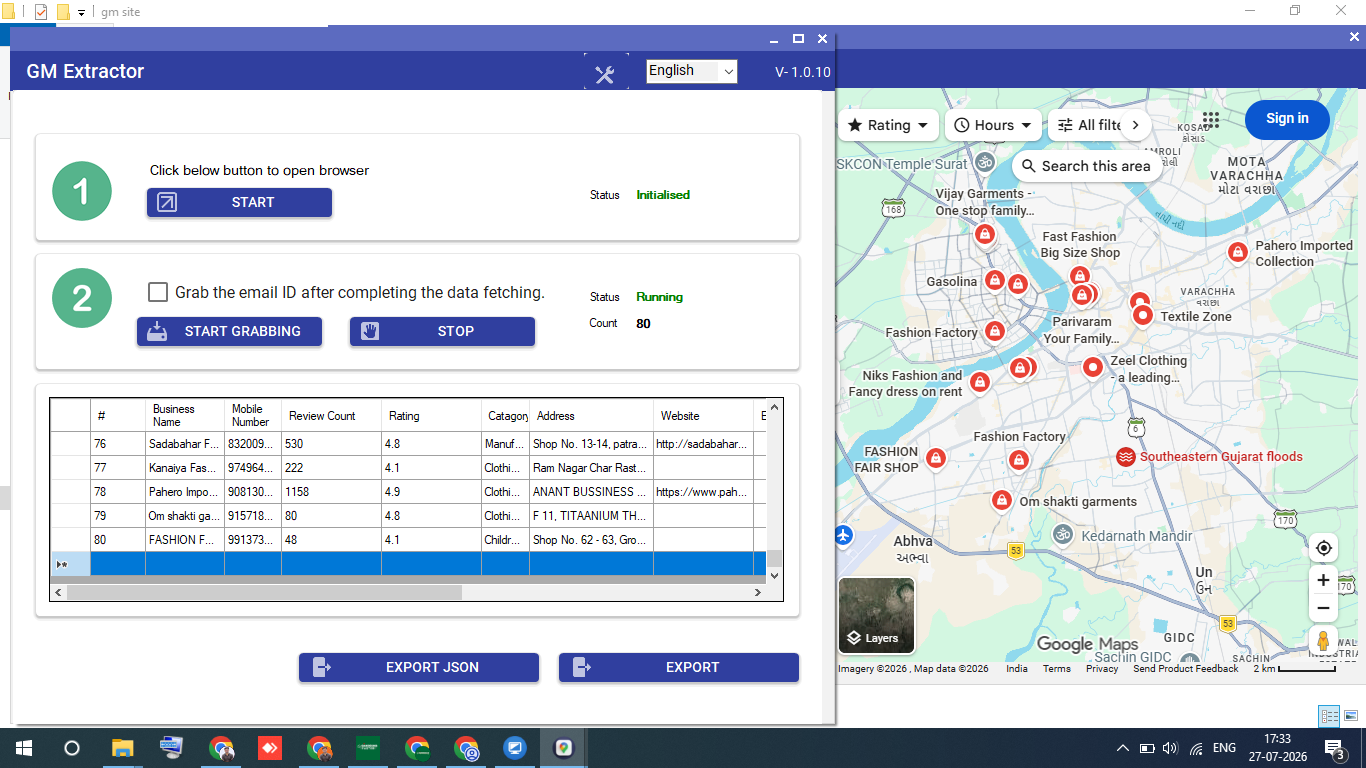Select the Address column header
Viewport: 1366px width, 768px height.
tap(591, 416)
